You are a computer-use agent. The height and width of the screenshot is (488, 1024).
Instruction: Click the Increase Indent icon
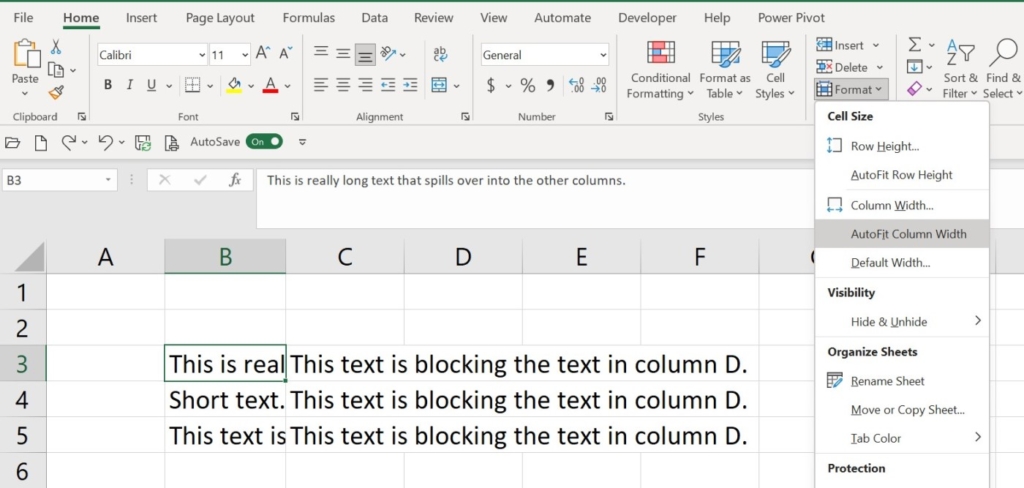(410, 86)
